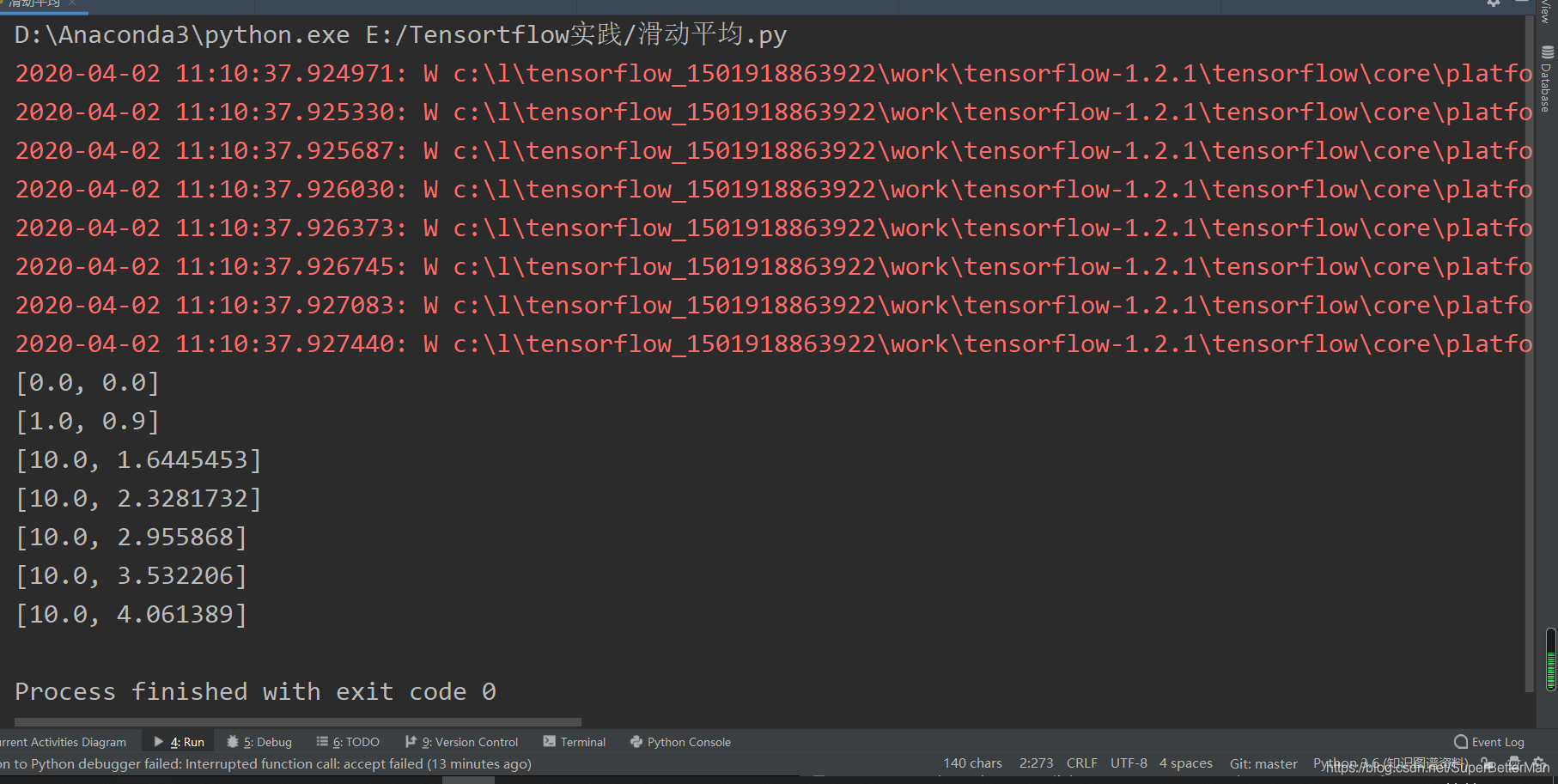Click the log line timestamped 11:10:37.927083
Screen dimensions: 1558x784
click(x=773, y=306)
